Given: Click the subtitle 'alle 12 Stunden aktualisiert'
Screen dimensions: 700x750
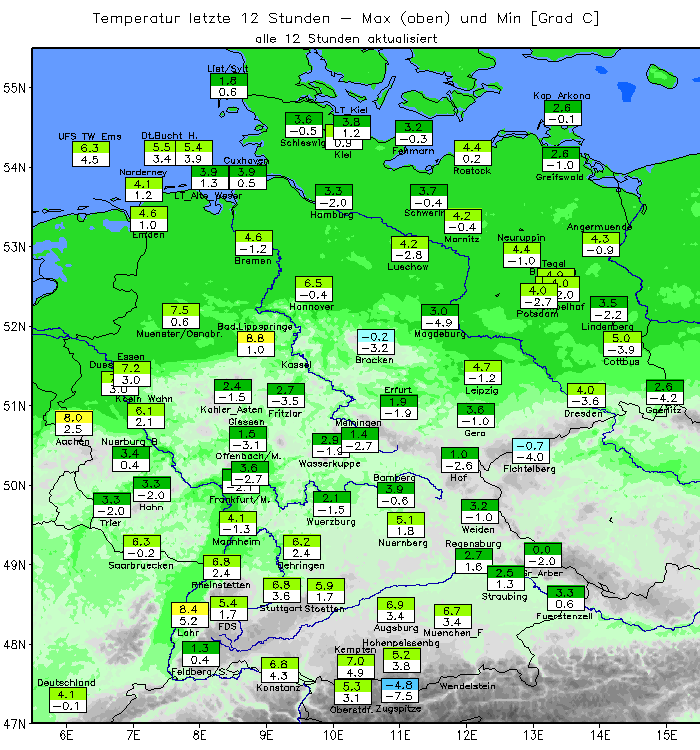Looking at the screenshot, I should (346, 39).
